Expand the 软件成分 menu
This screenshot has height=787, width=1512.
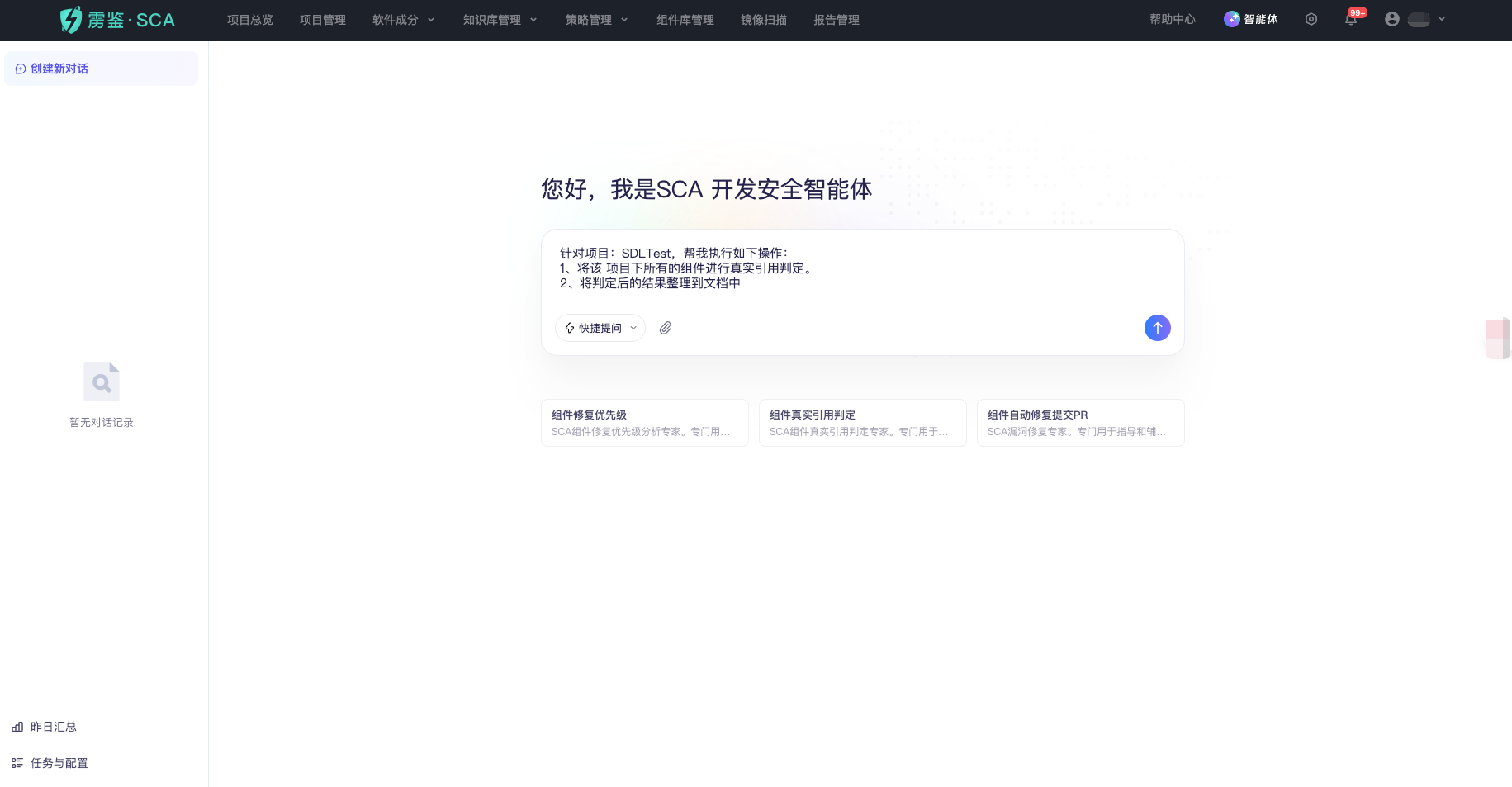[x=403, y=20]
